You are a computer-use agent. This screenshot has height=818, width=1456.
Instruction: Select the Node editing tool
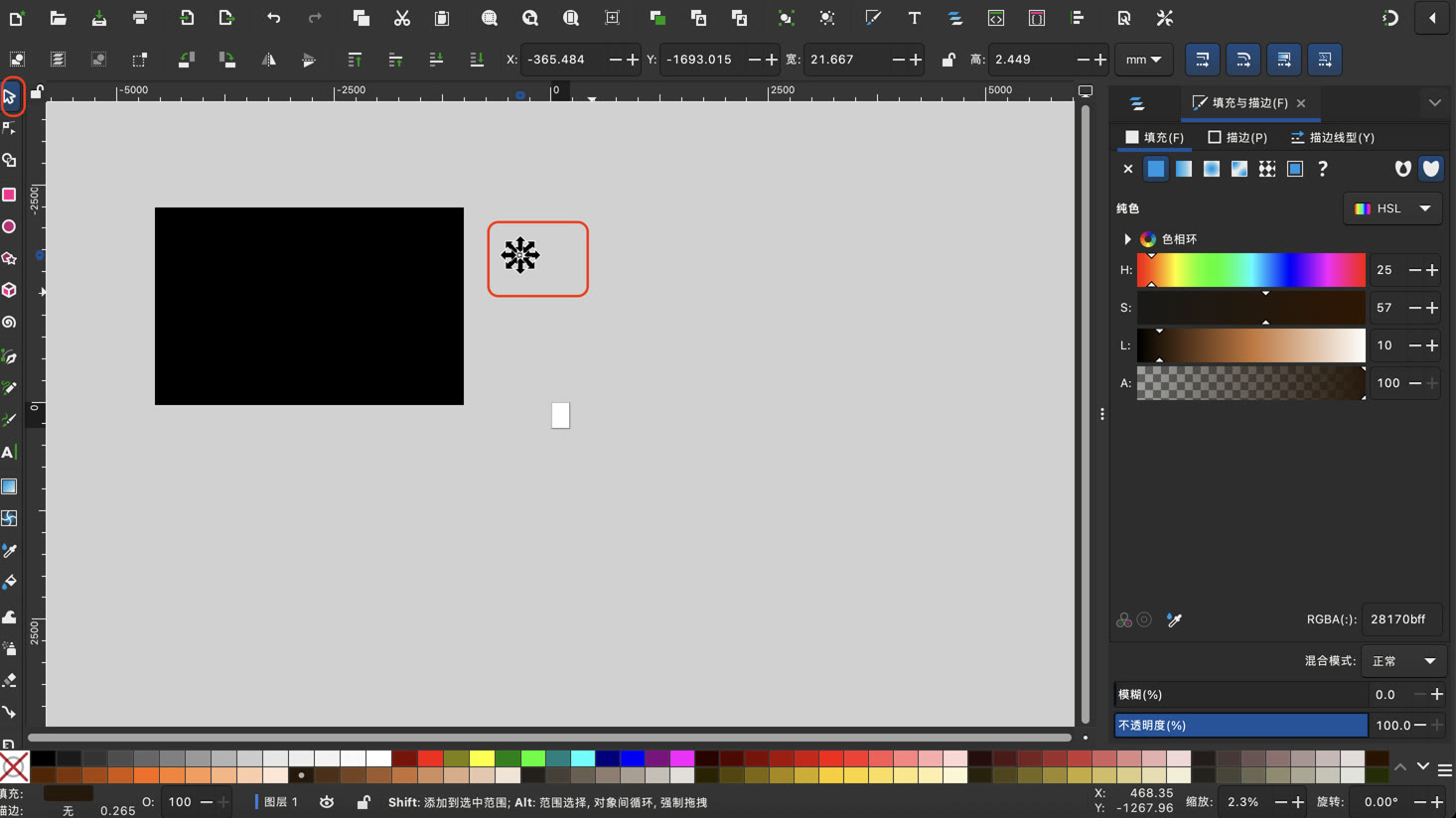(x=10, y=128)
